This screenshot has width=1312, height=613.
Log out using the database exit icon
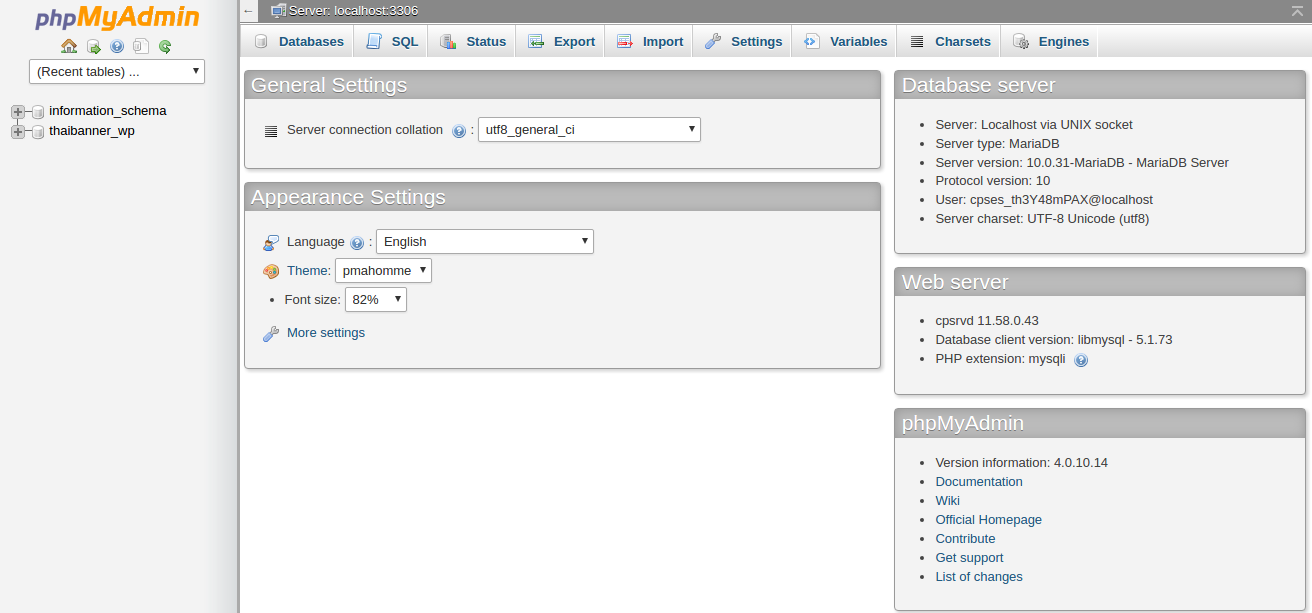pyautogui.click(x=93, y=46)
